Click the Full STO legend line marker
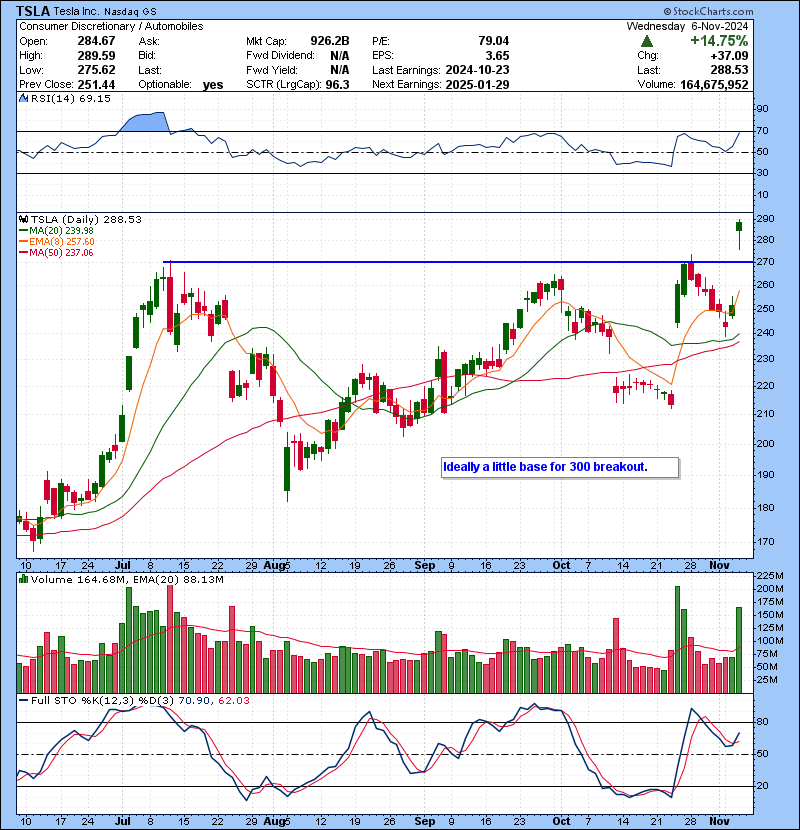Screen dimensions: 800x830 pyautogui.click(x=23, y=700)
